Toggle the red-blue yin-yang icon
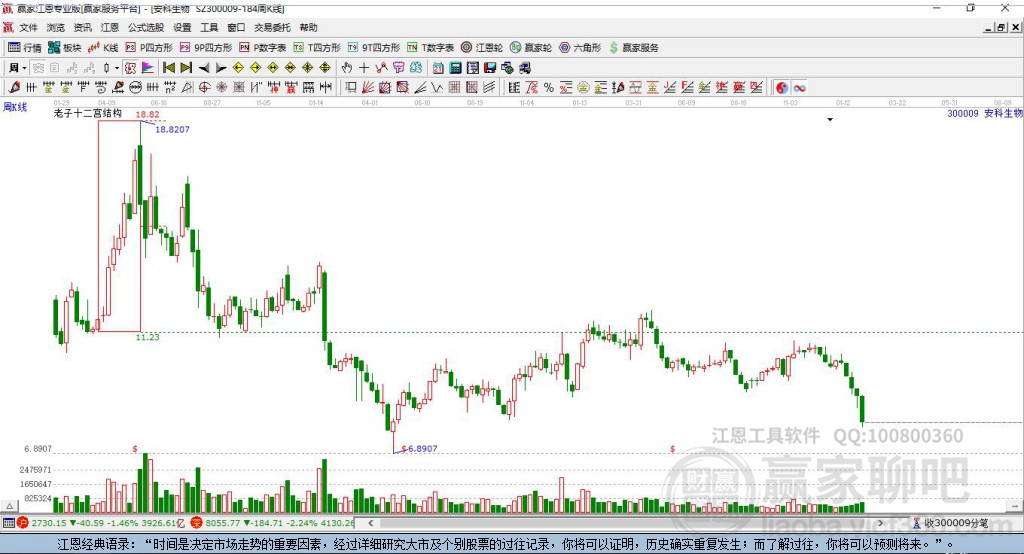The height and width of the screenshot is (554, 1024). click(x=782, y=88)
